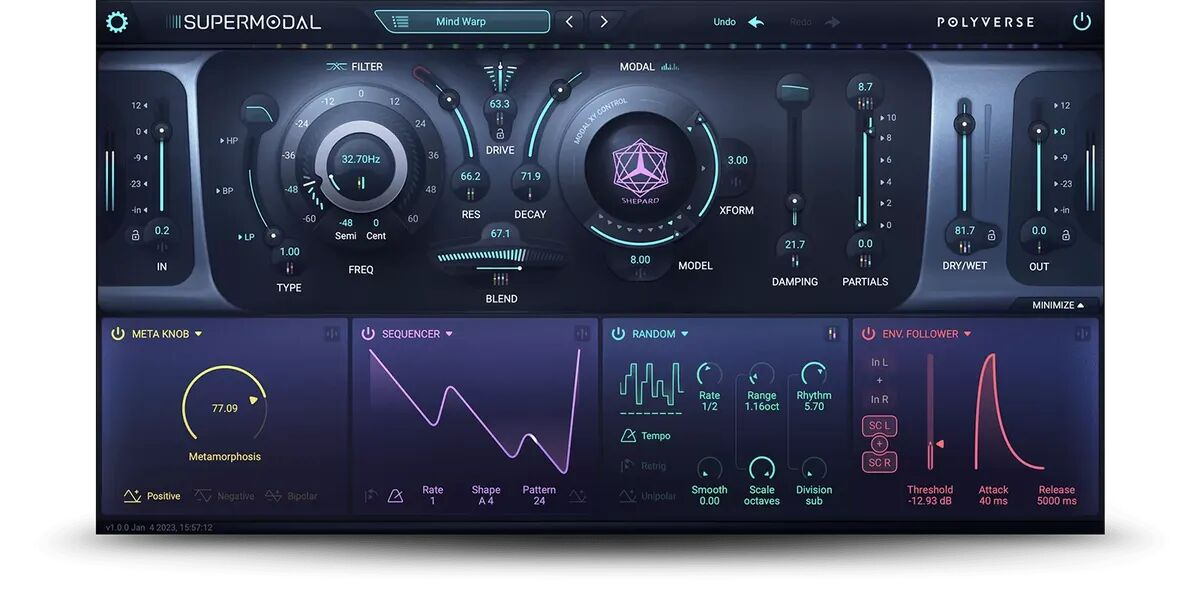Click the Undo arrow icon
Screen dimensions: 1200x601
point(756,22)
